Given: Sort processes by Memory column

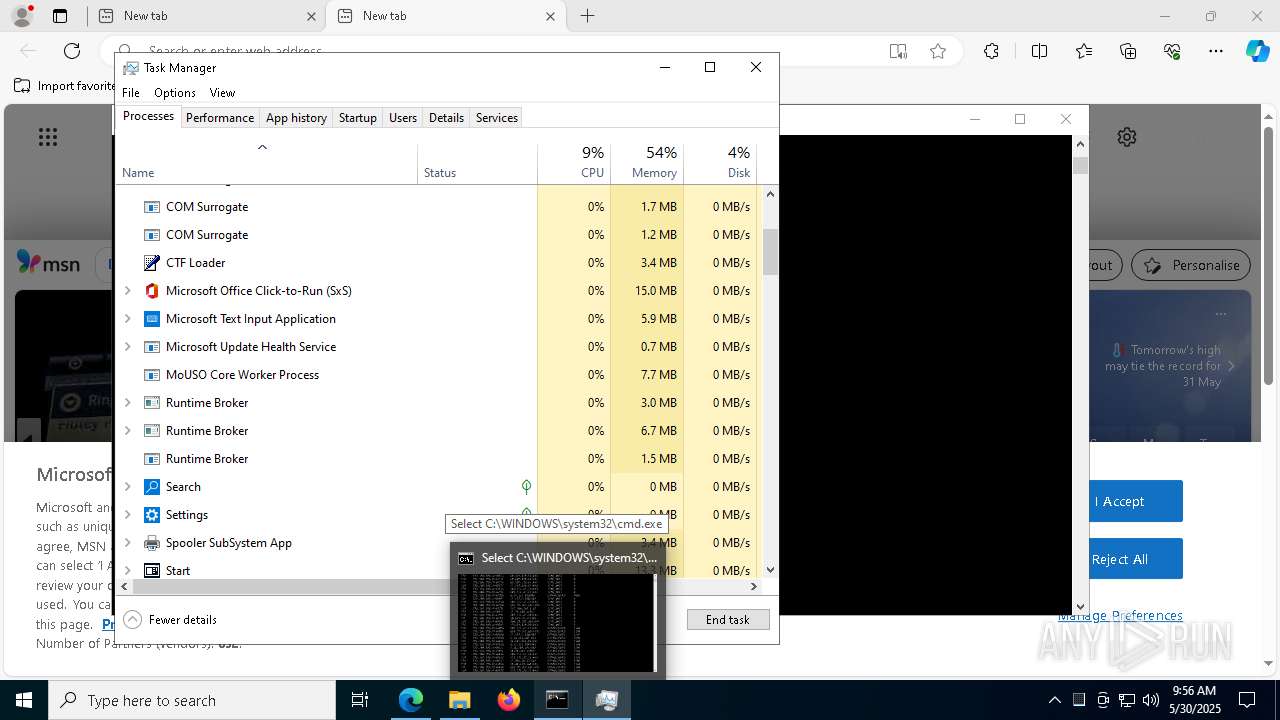Looking at the screenshot, I should point(647,162).
